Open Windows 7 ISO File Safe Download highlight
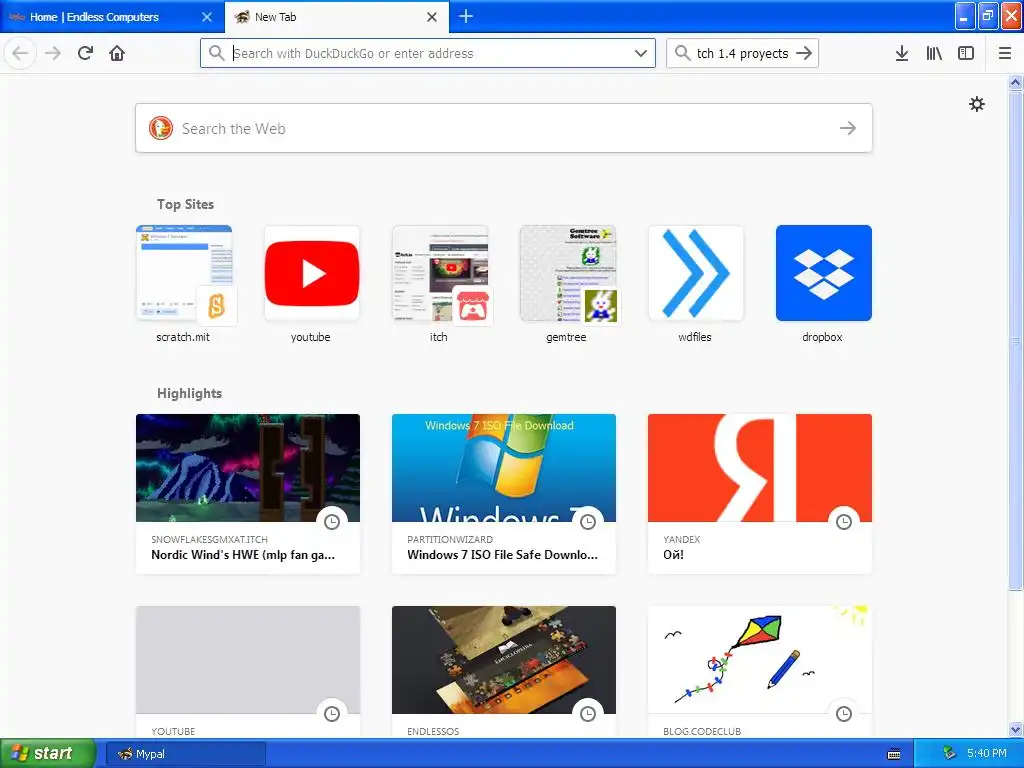Image resolution: width=1024 pixels, height=768 pixels. [504, 494]
